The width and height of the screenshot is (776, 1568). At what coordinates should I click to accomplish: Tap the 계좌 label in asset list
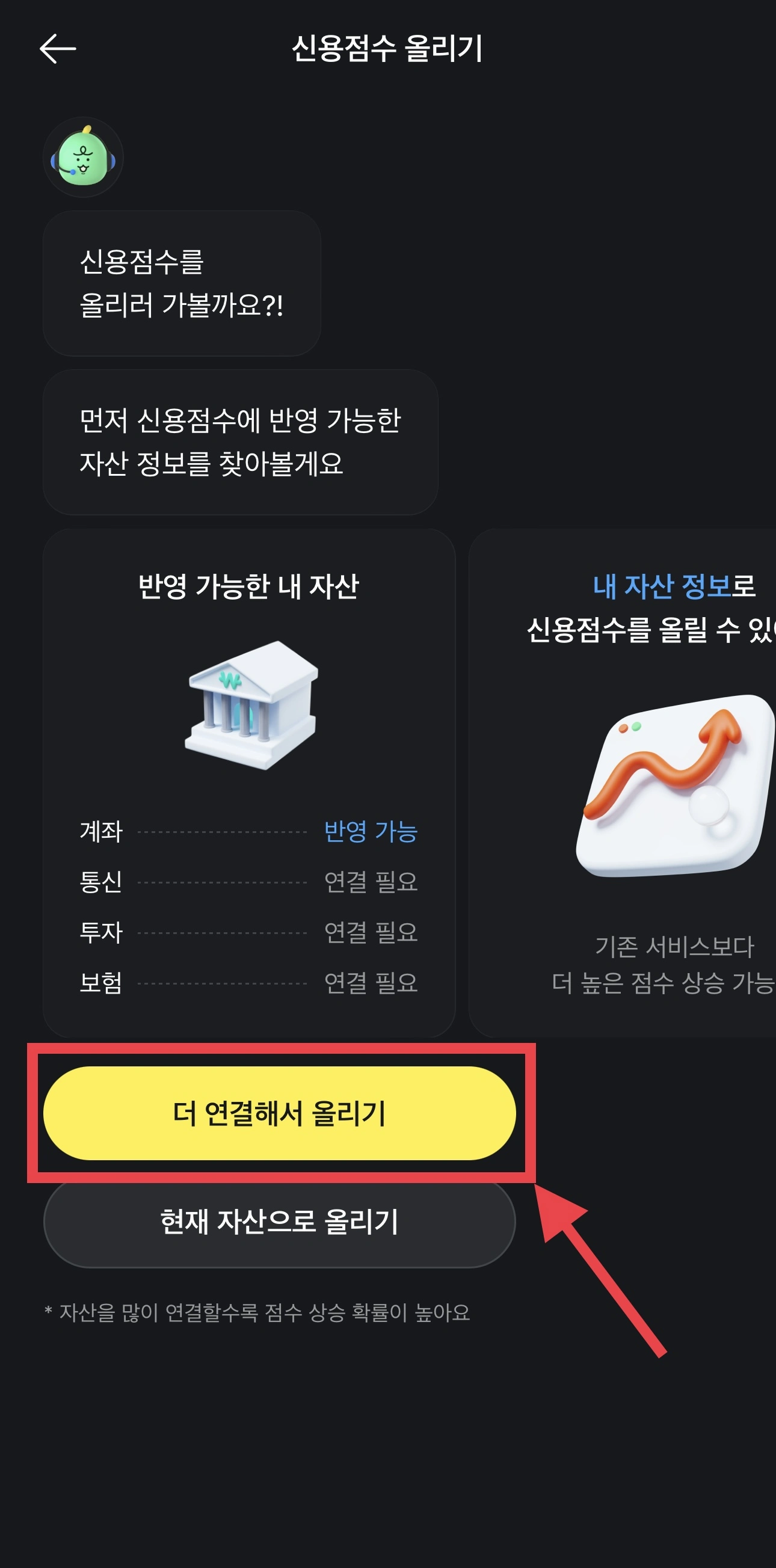point(101,831)
